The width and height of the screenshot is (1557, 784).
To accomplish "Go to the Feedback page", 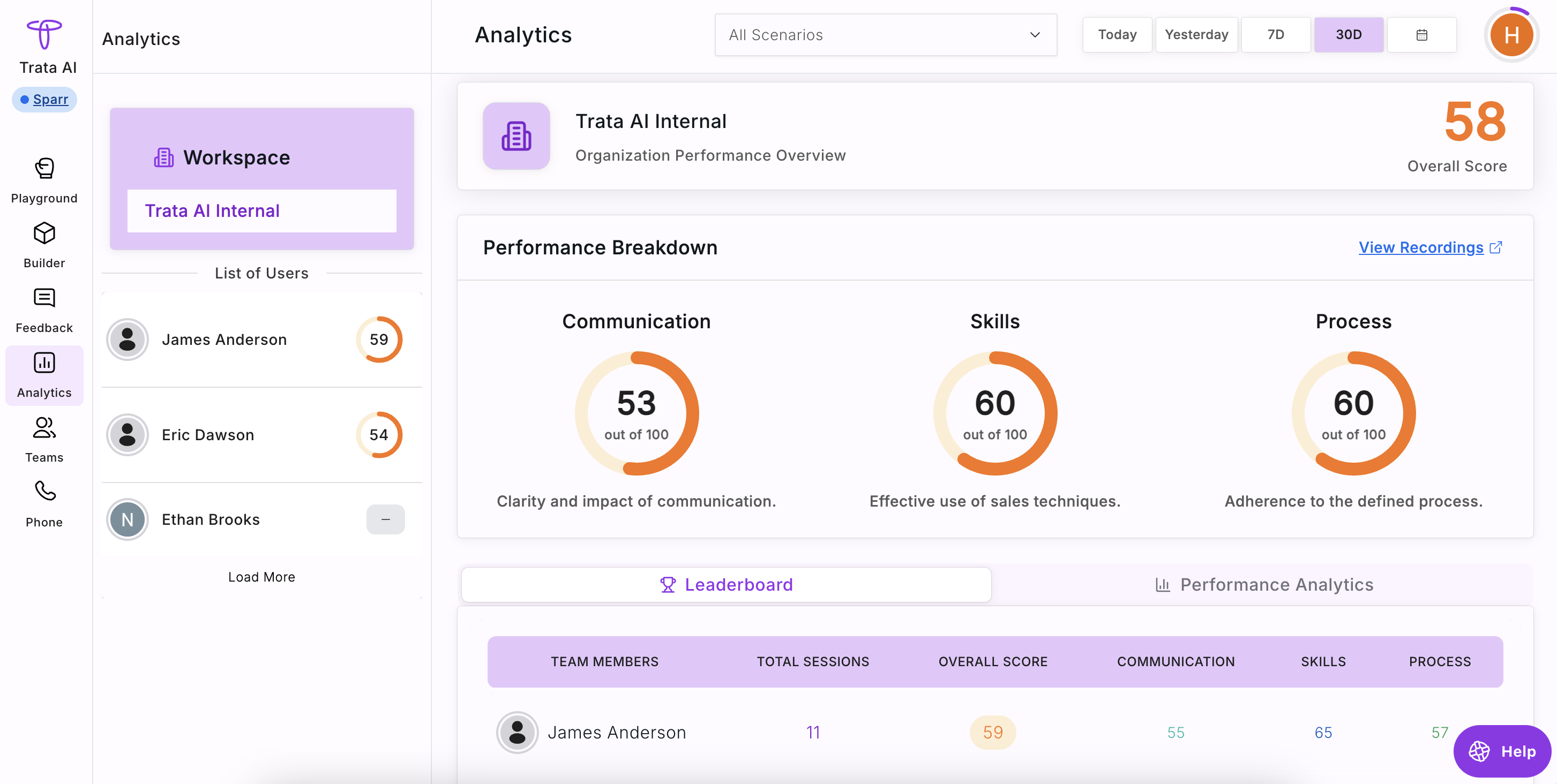I will coord(44,311).
